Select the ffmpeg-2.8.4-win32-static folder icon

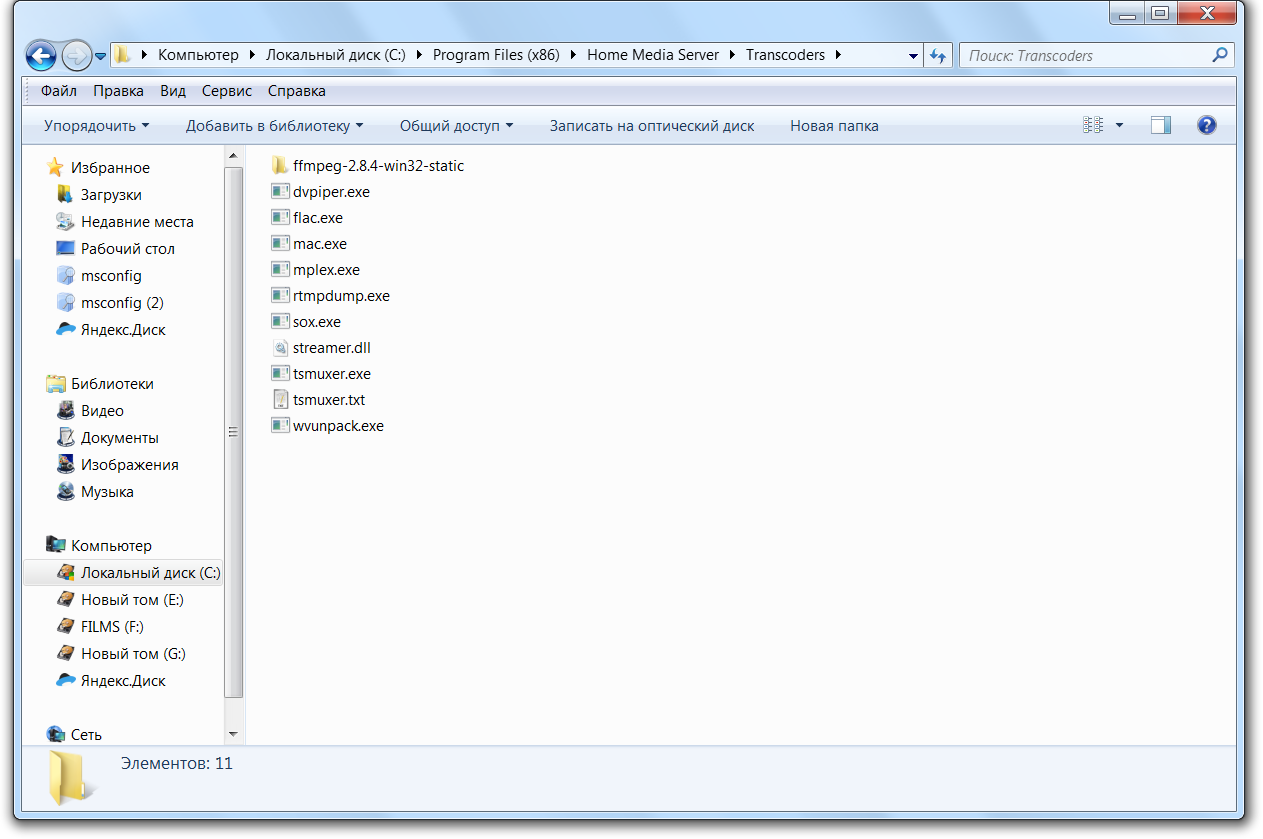click(x=280, y=166)
